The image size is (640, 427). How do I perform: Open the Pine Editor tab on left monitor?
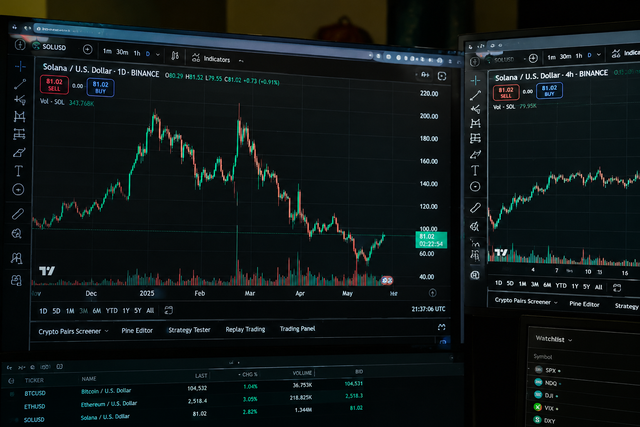coord(137,330)
